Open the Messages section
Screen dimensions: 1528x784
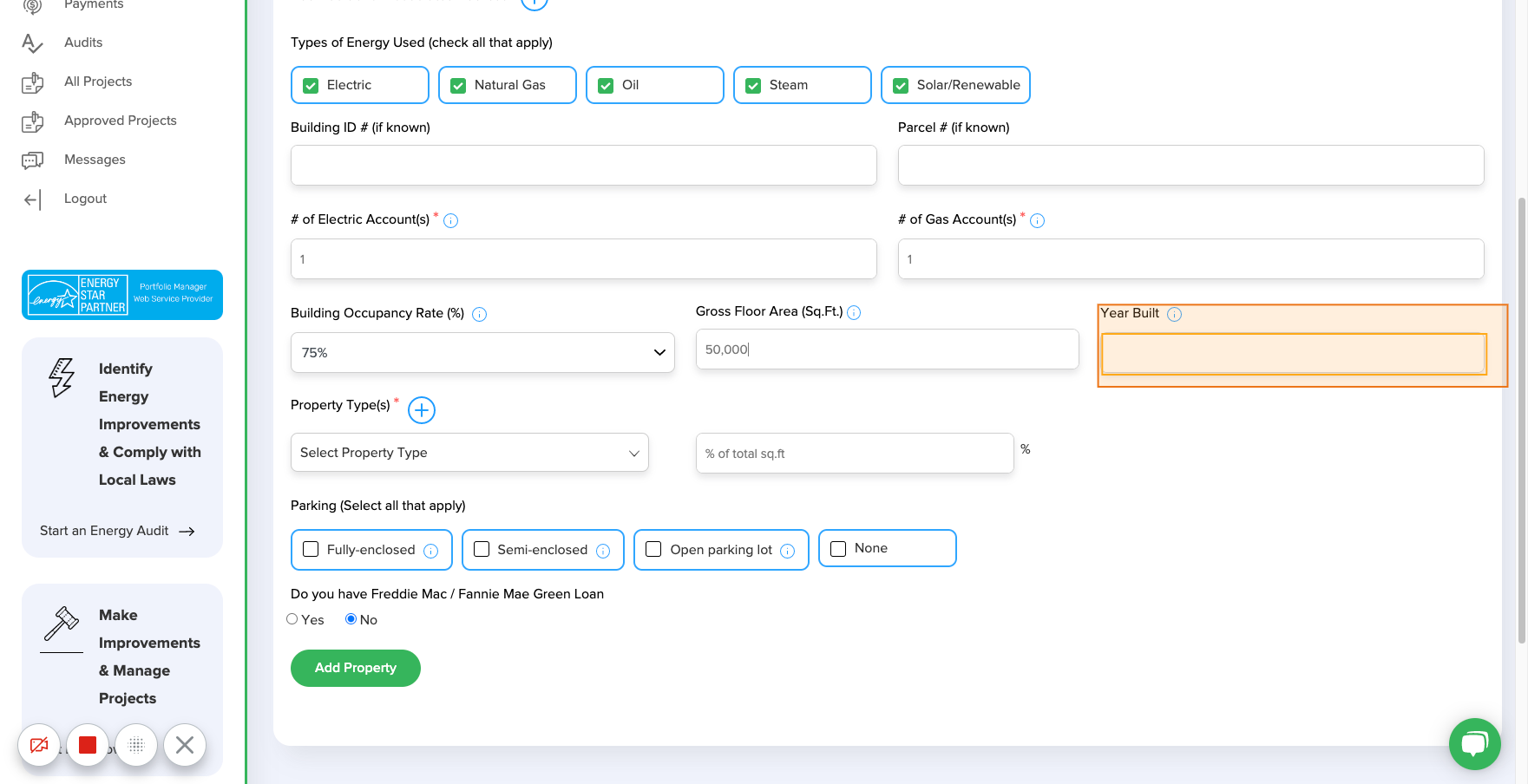(x=95, y=160)
